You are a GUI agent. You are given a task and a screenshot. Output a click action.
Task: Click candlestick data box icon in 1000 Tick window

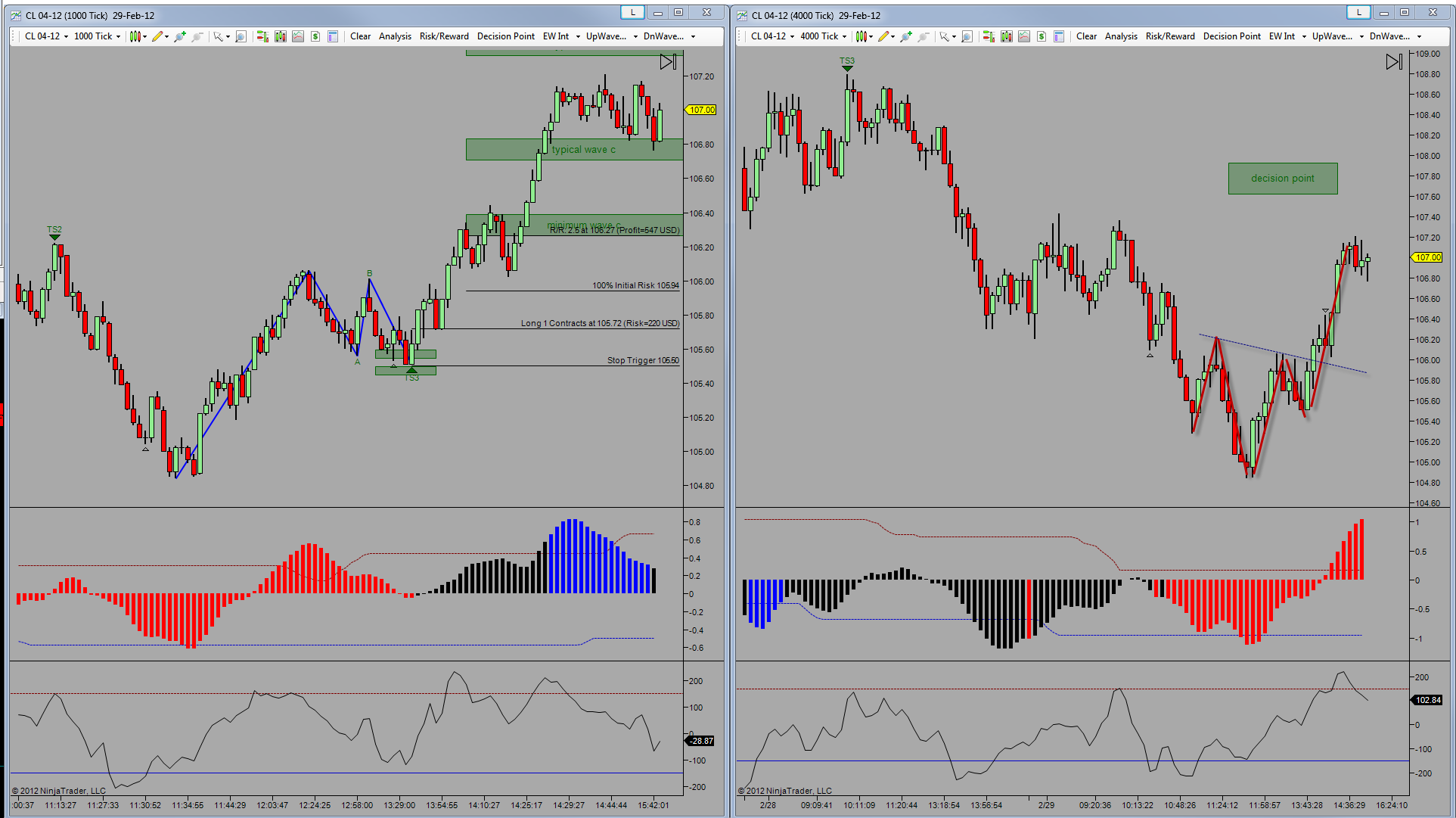coord(281,36)
